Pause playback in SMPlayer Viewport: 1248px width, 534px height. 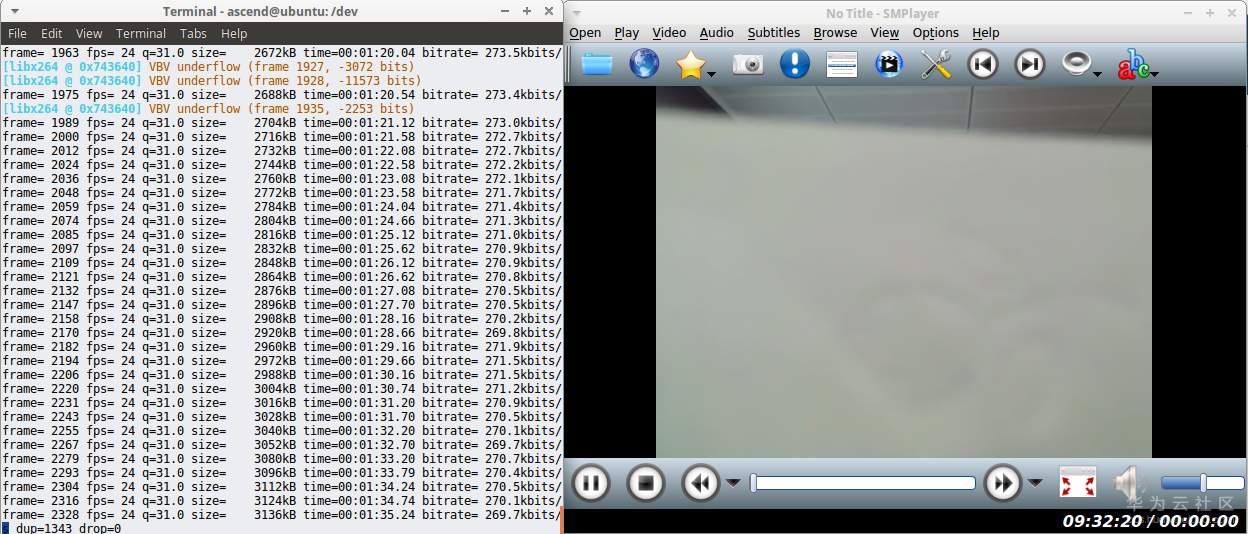[x=591, y=483]
